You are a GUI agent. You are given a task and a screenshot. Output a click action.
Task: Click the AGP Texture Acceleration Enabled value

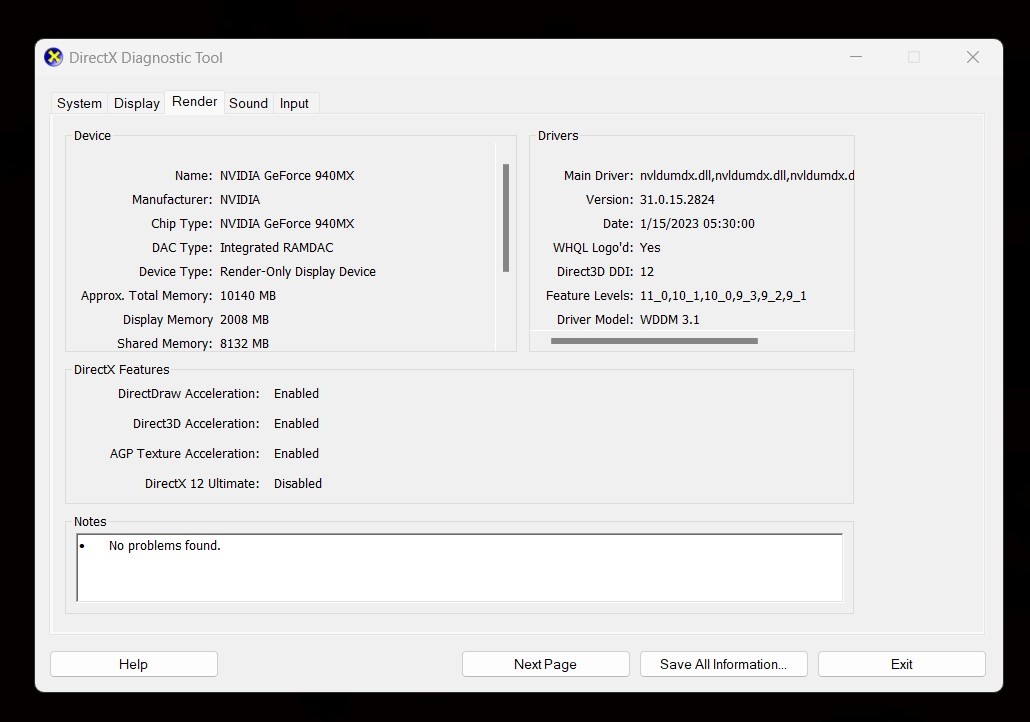[x=296, y=453]
